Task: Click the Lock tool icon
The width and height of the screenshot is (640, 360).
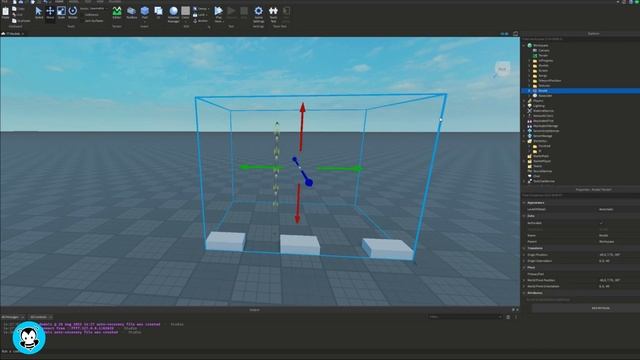Action: pyautogui.click(x=195, y=15)
